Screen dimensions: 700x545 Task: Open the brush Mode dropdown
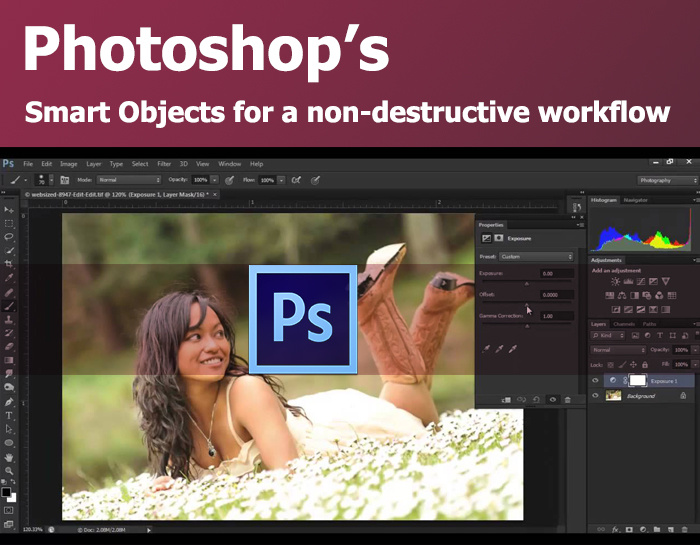tap(129, 180)
